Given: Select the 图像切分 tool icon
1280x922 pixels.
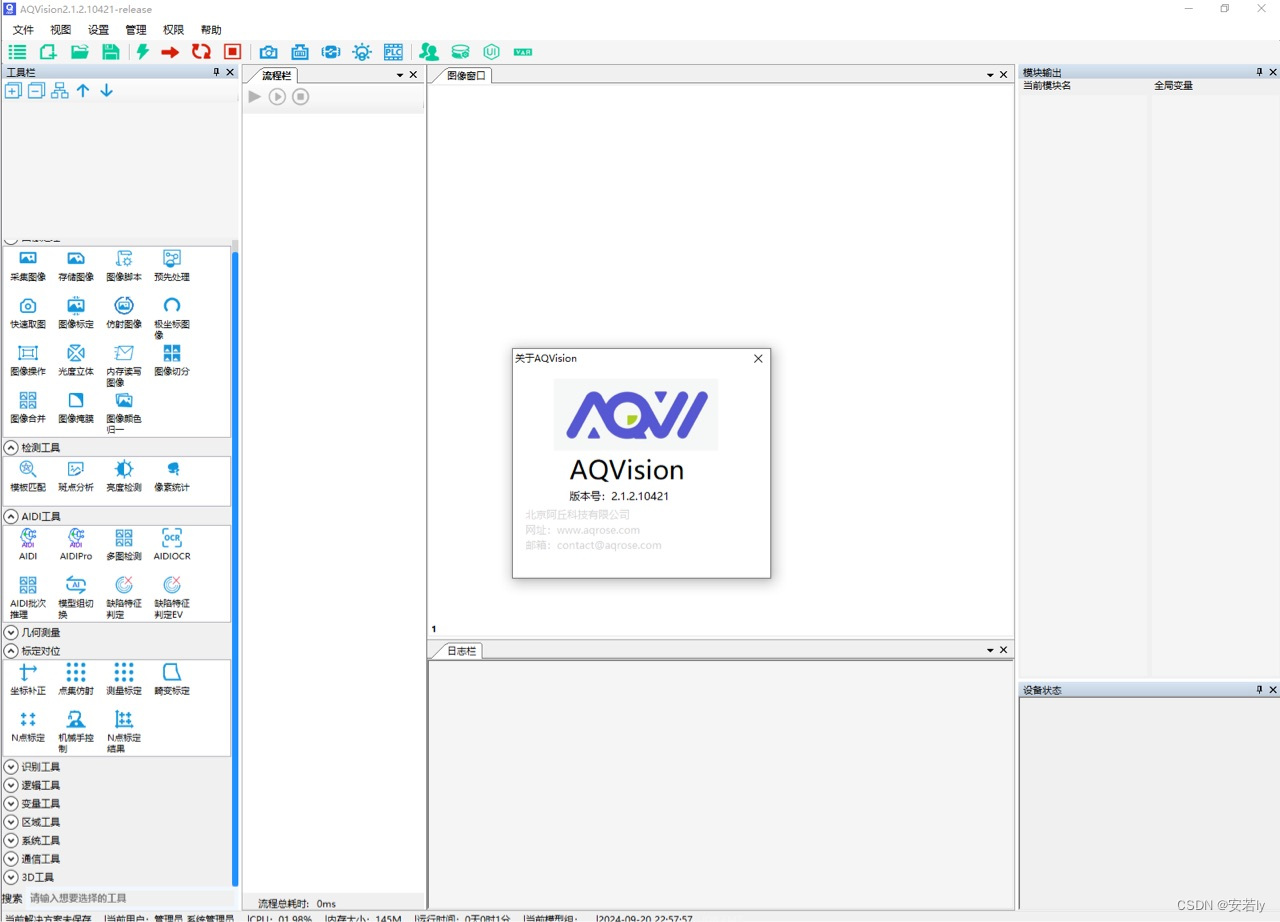Looking at the screenshot, I should [172, 353].
